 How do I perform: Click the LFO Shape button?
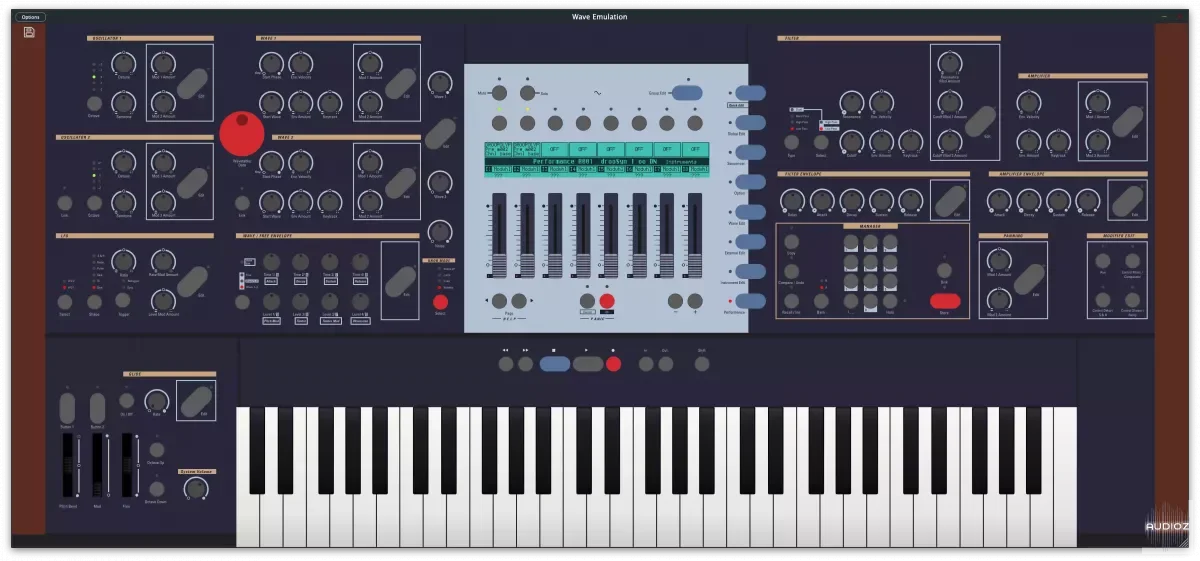[94, 301]
